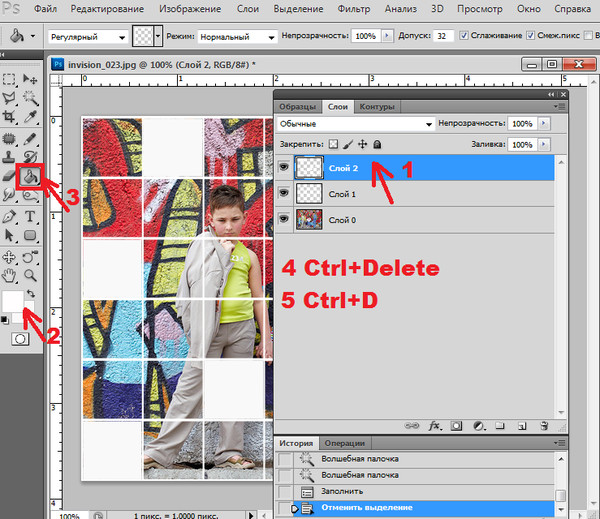Toggle Quick Mask mode

(x=20, y=339)
